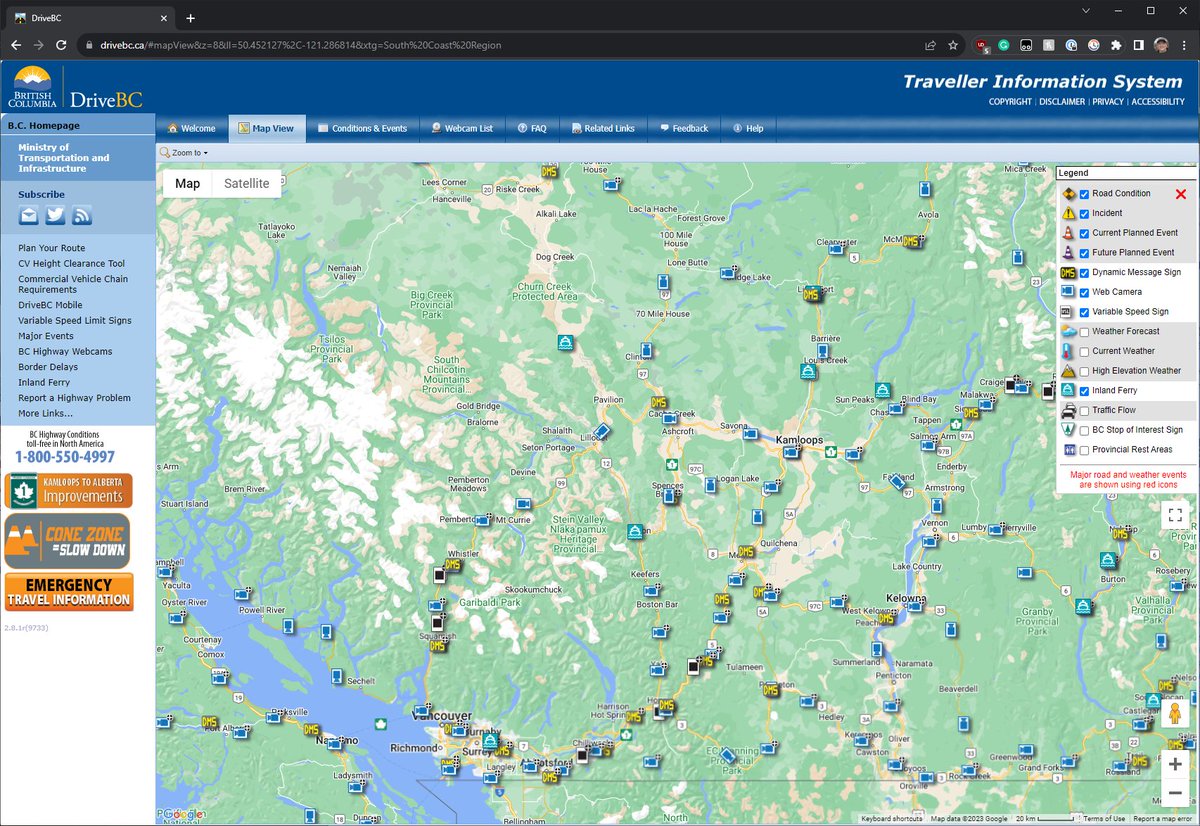Click the Cone Zone Slow Down banner
Image resolution: width=1200 pixels, height=826 pixels.
pos(68,541)
